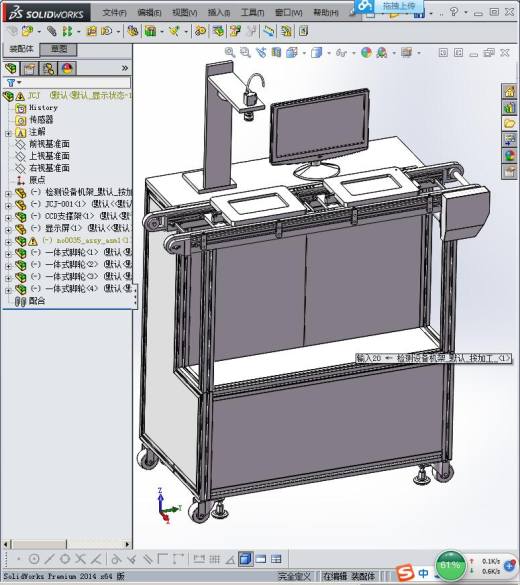Click the View Settings icon in heads-up toolbar

click(406, 53)
